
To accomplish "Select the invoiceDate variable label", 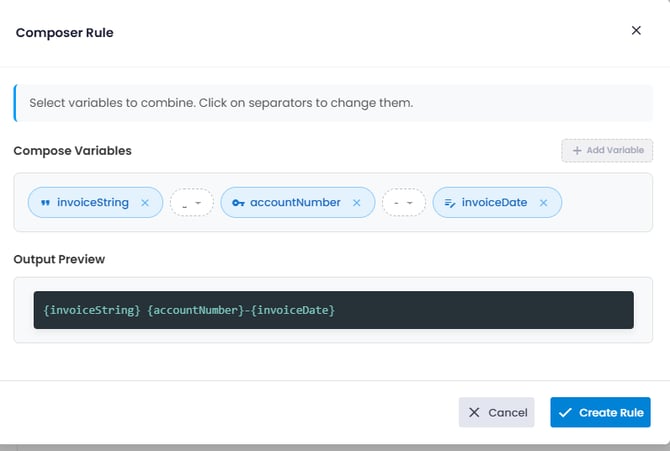I will [496, 203].
